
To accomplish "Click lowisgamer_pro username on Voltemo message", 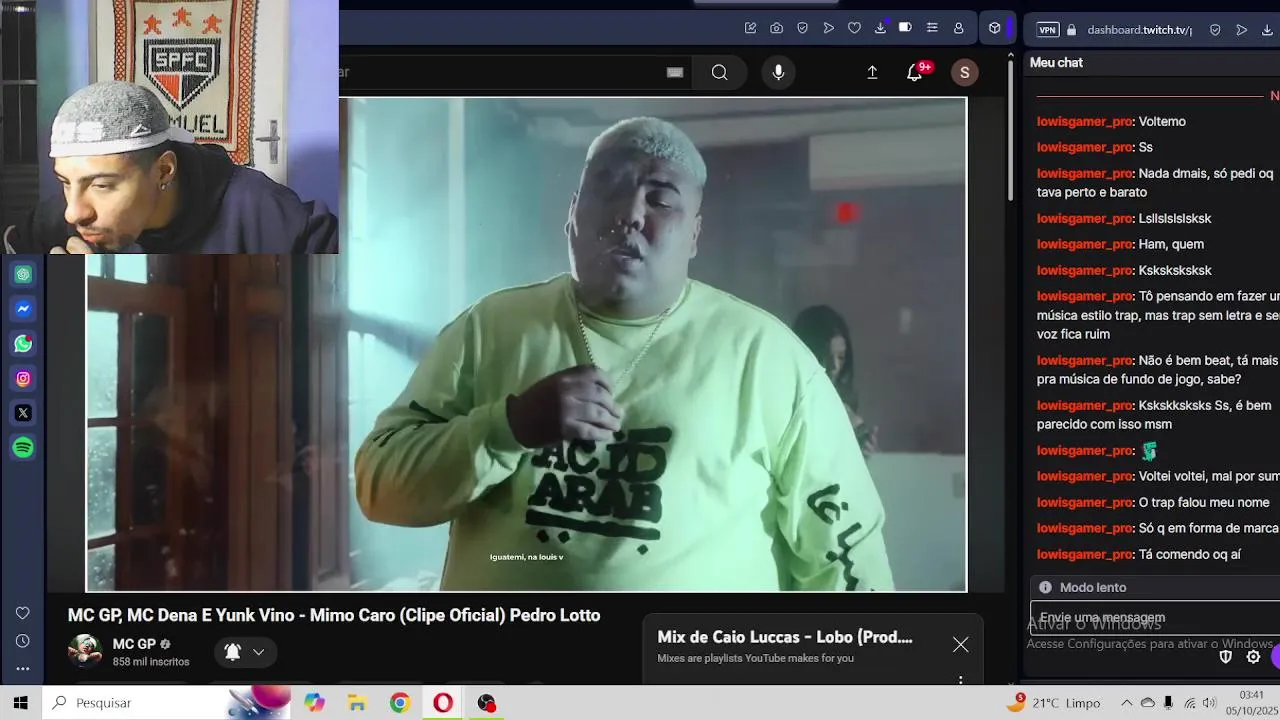I will (x=1084, y=121).
